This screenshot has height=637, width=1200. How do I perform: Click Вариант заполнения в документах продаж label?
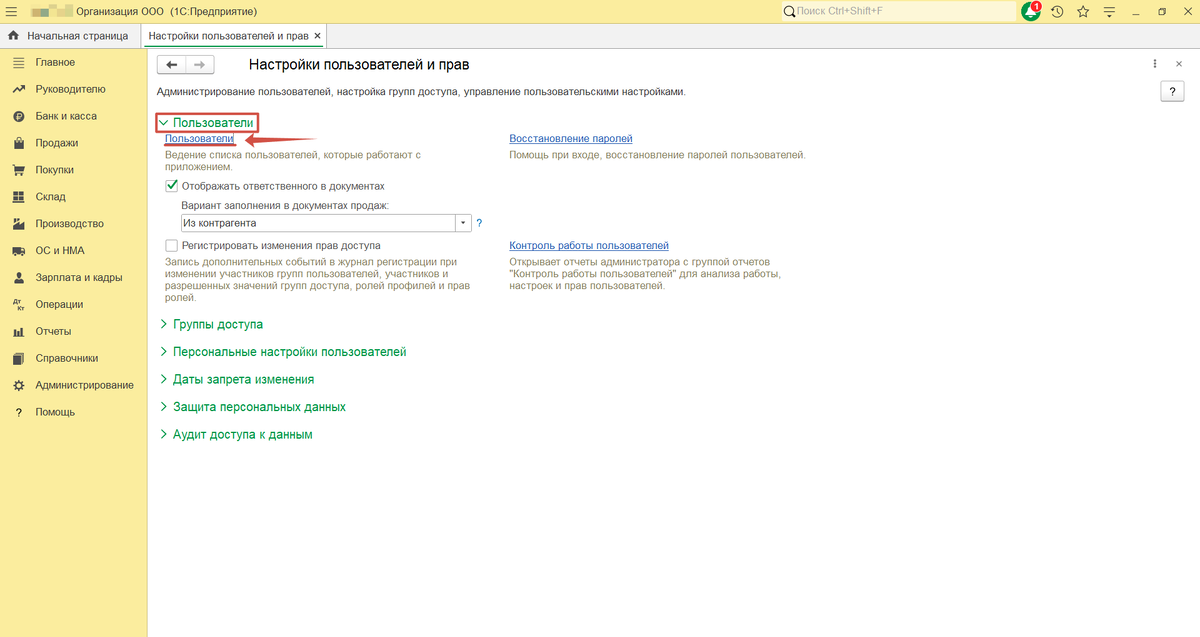tap(284, 205)
